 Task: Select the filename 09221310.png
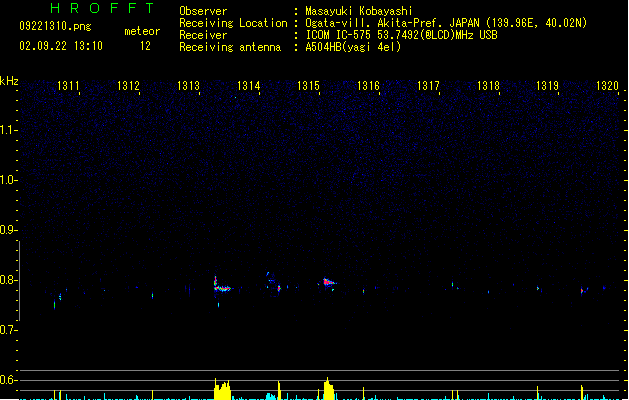[55, 26]
